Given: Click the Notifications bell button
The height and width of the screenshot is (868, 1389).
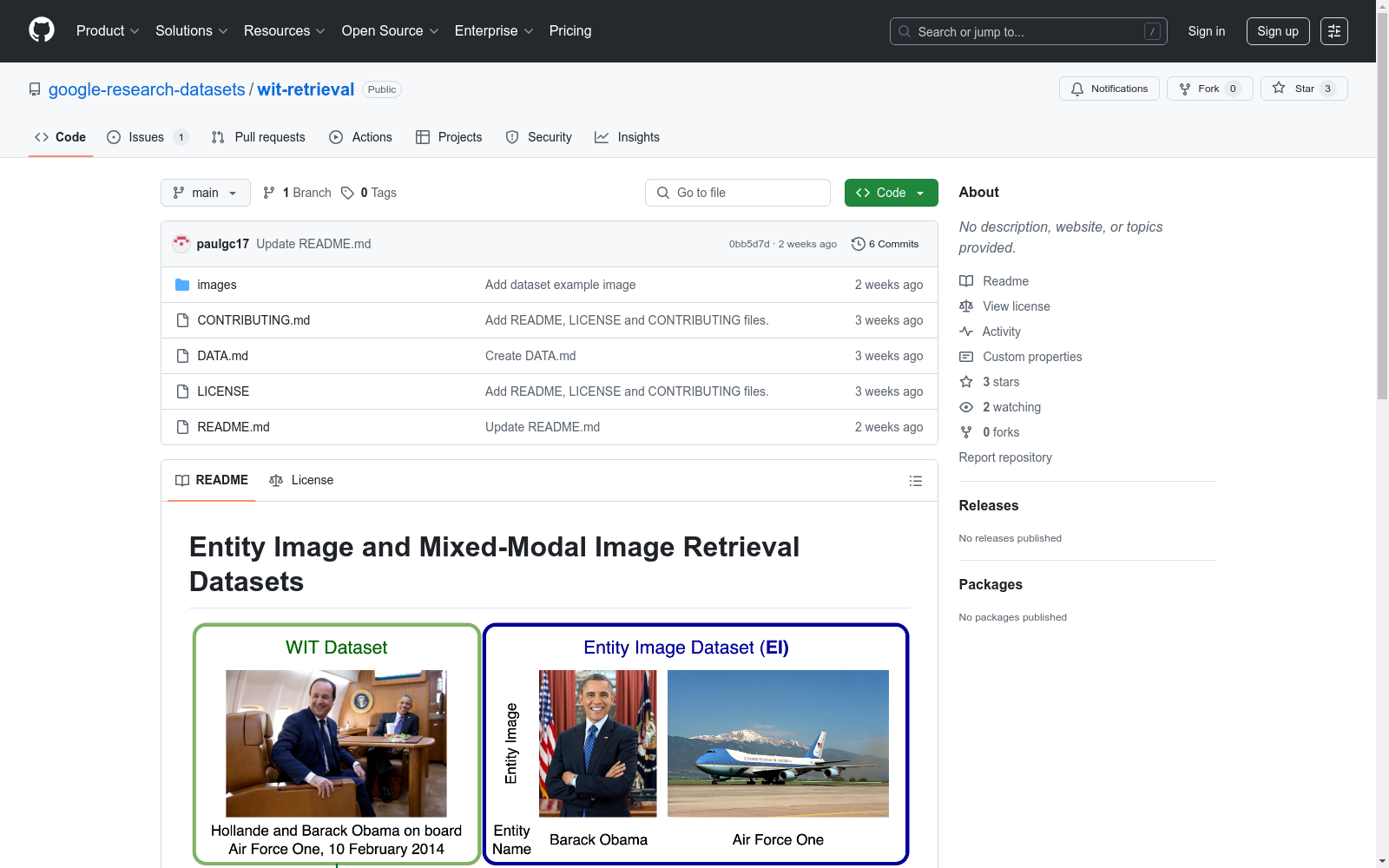Looking at the screenshot, I should (1109, 89).
